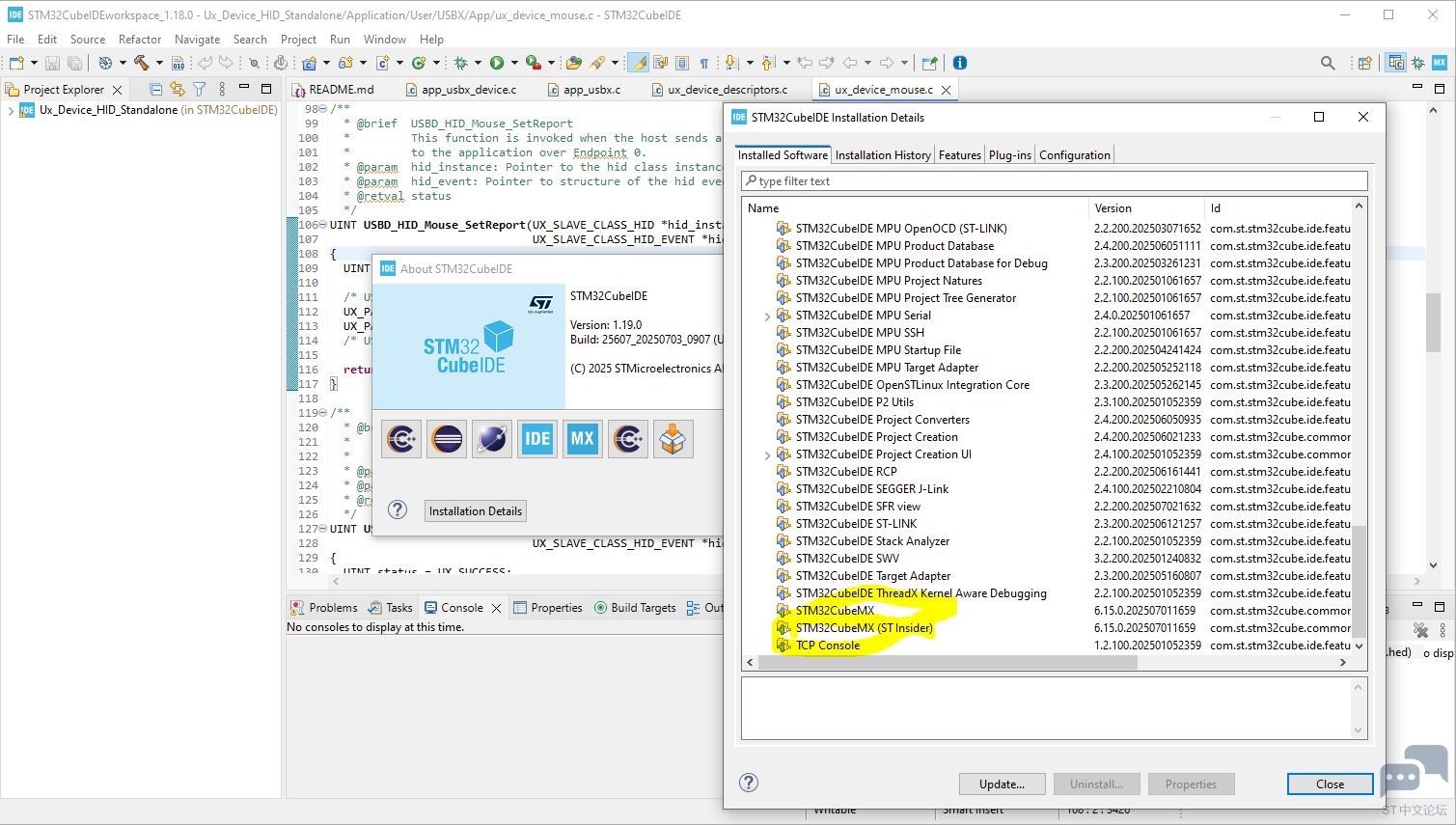The image size is (1456, 825).
Task: Open the Run button dropdown arrow
Action: point(514,63)
